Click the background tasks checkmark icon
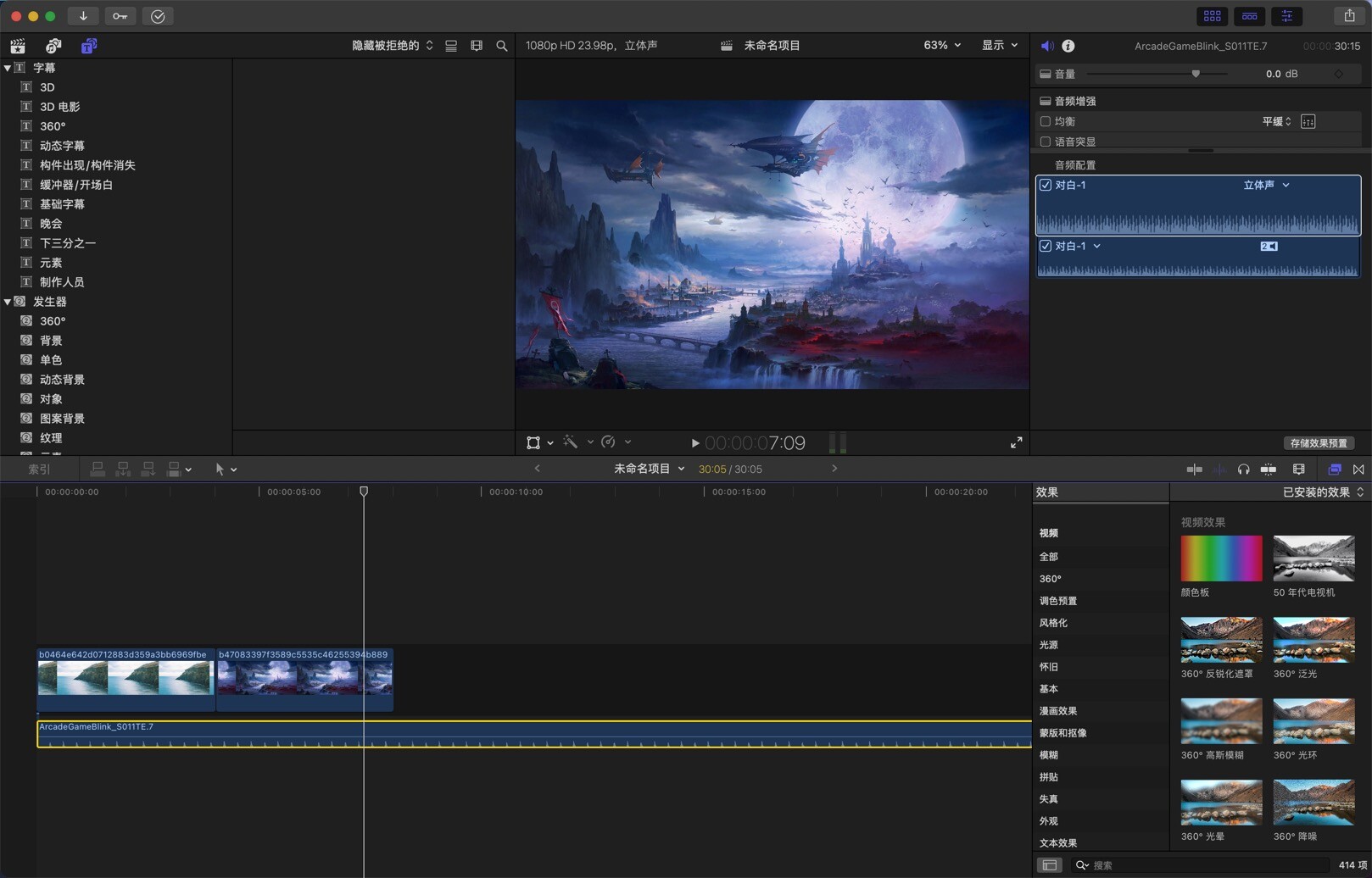1372x878 pixels. click(x=158, y=16)
